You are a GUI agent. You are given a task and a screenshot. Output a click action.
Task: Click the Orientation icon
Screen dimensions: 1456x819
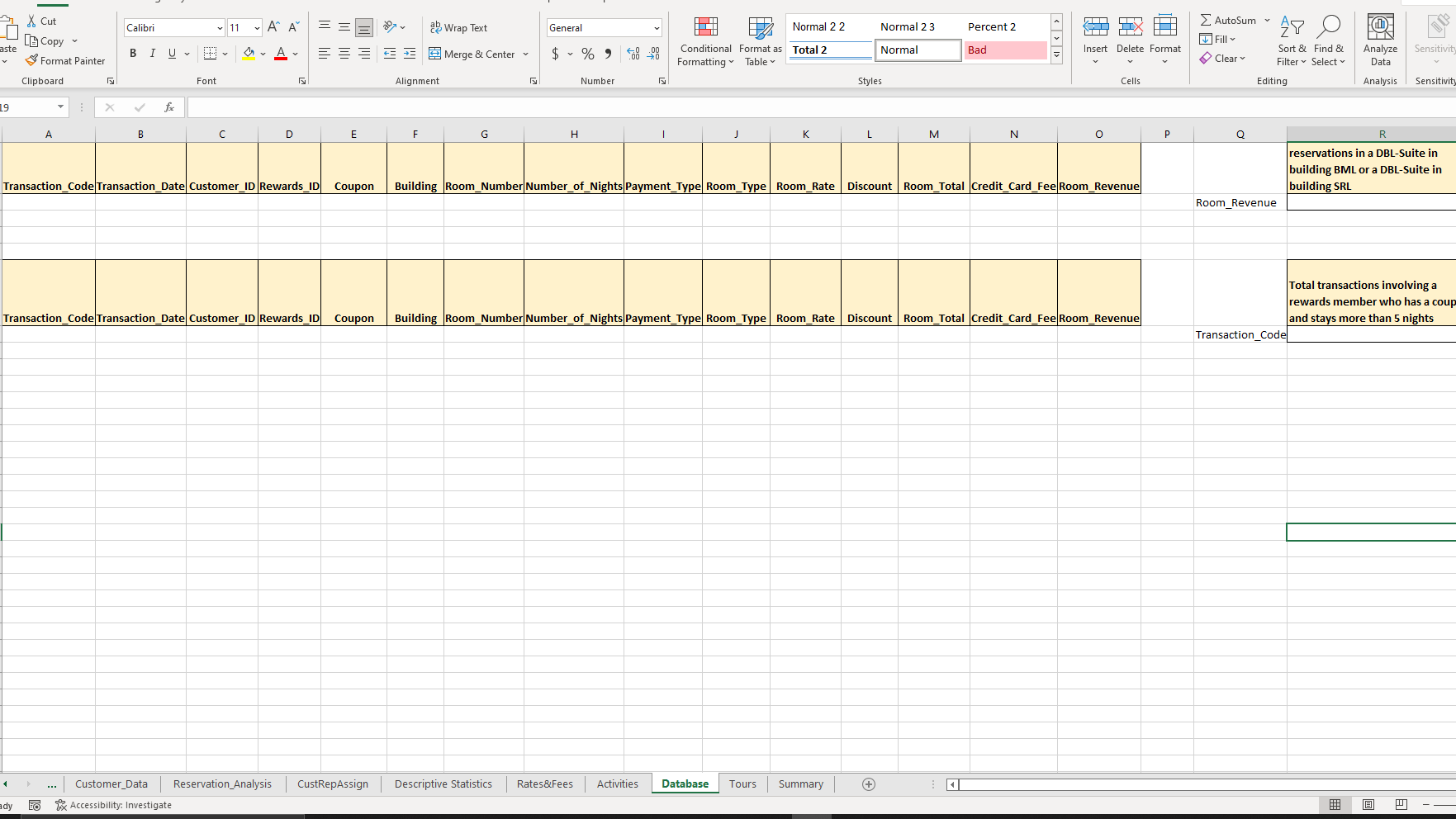390,27
